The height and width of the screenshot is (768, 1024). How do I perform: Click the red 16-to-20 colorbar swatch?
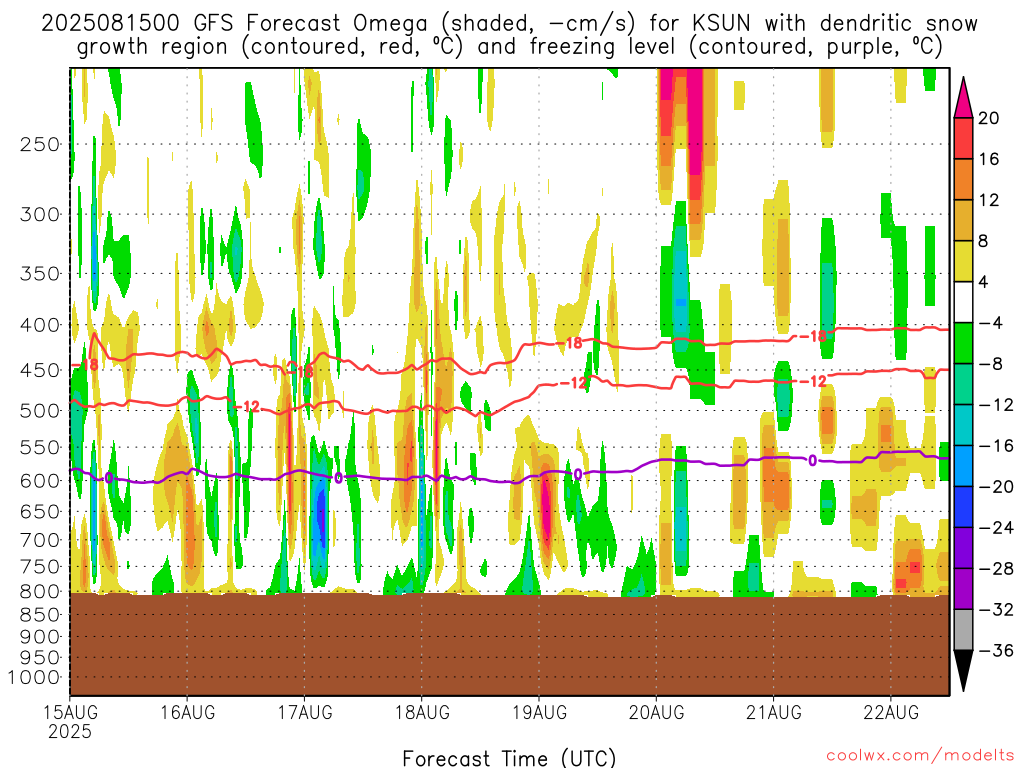[963, 138]
